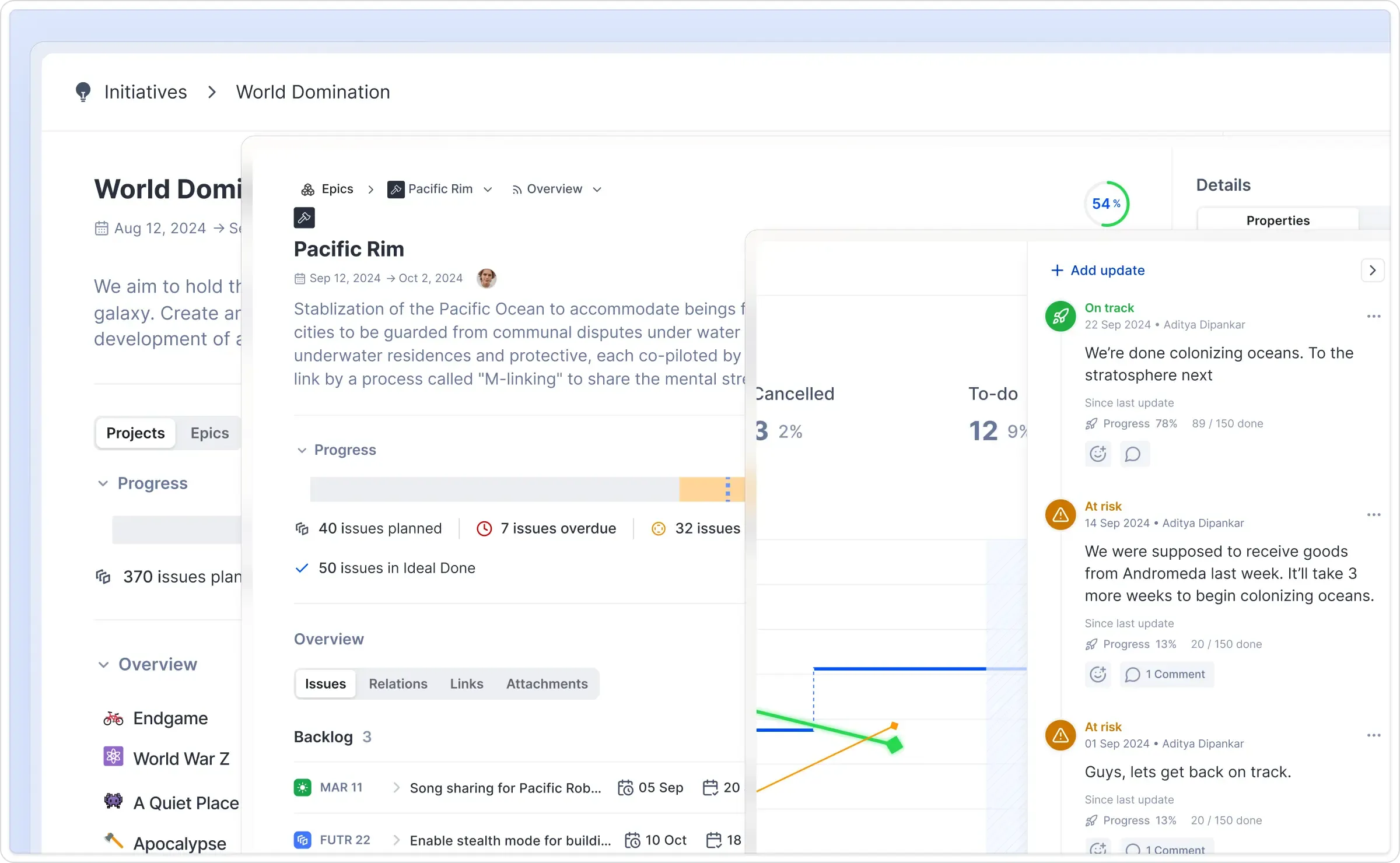Switch to Epics tab in World Domination
Image resolution: width=1400 pixels, height=863 pixels.
point(209,433)
